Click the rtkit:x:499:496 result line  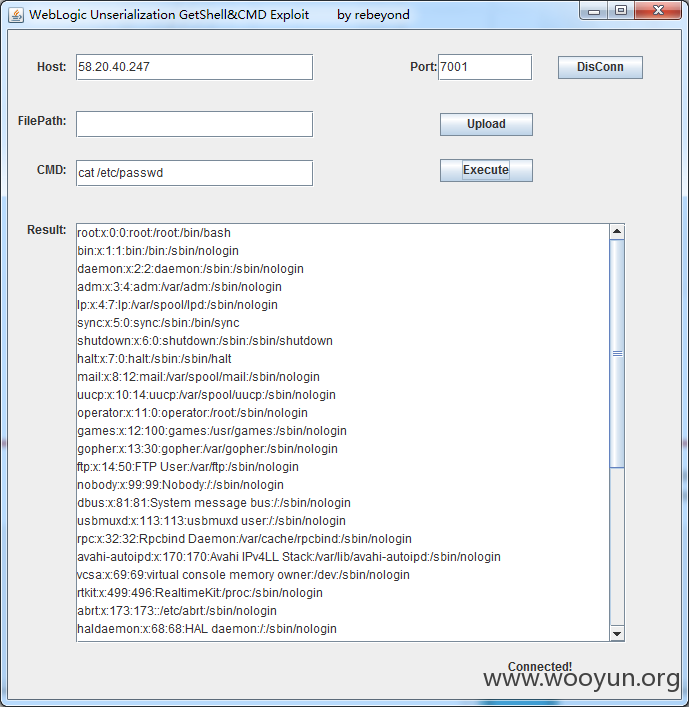click(200, 593)
